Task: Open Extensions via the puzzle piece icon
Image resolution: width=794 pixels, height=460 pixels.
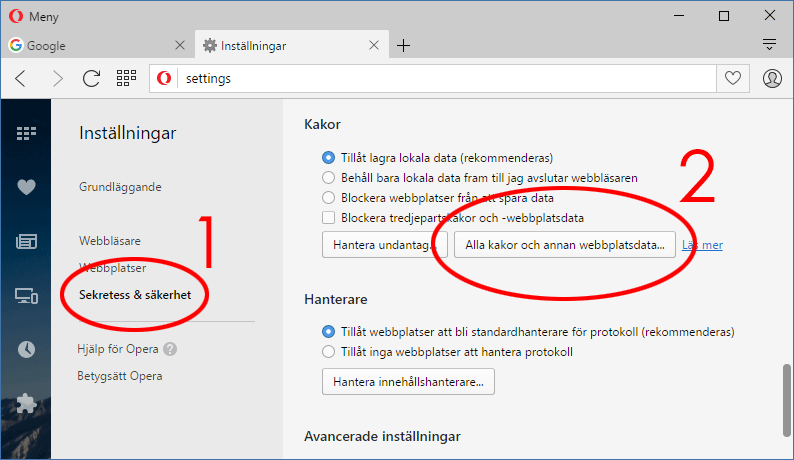Action: click(26, 403)
